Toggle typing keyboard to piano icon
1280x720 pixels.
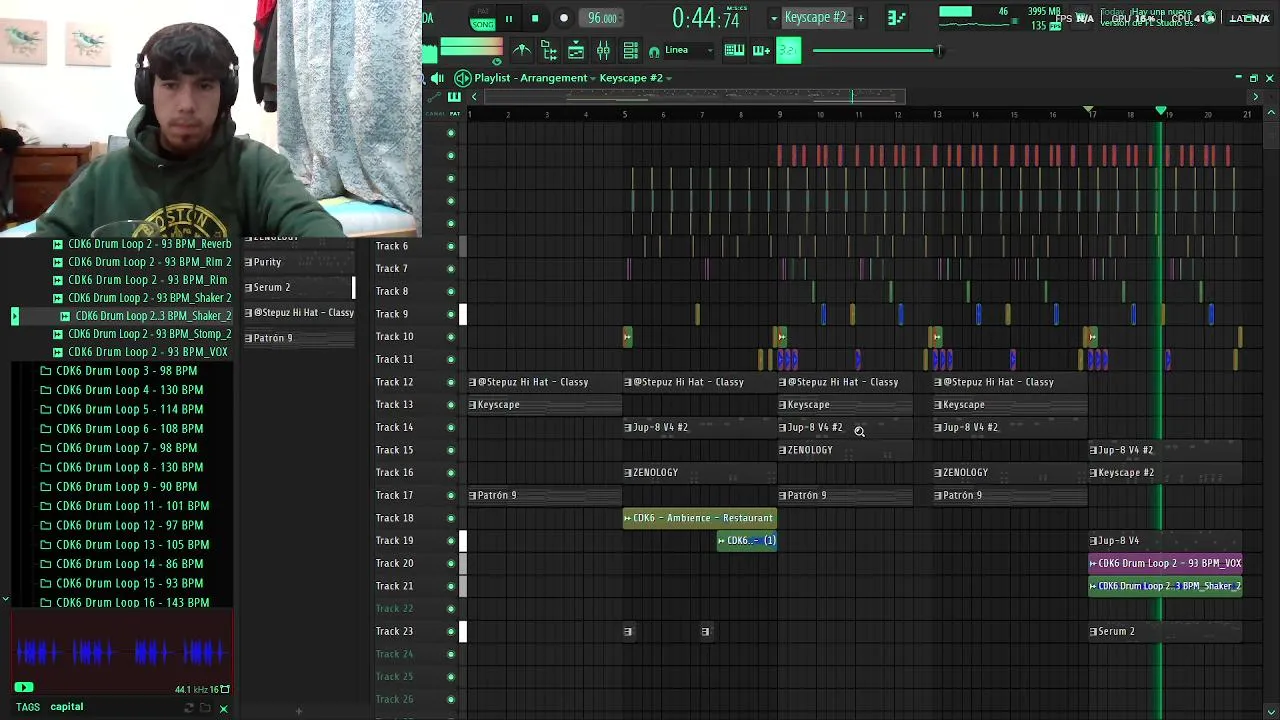click(x=734, y=50)
